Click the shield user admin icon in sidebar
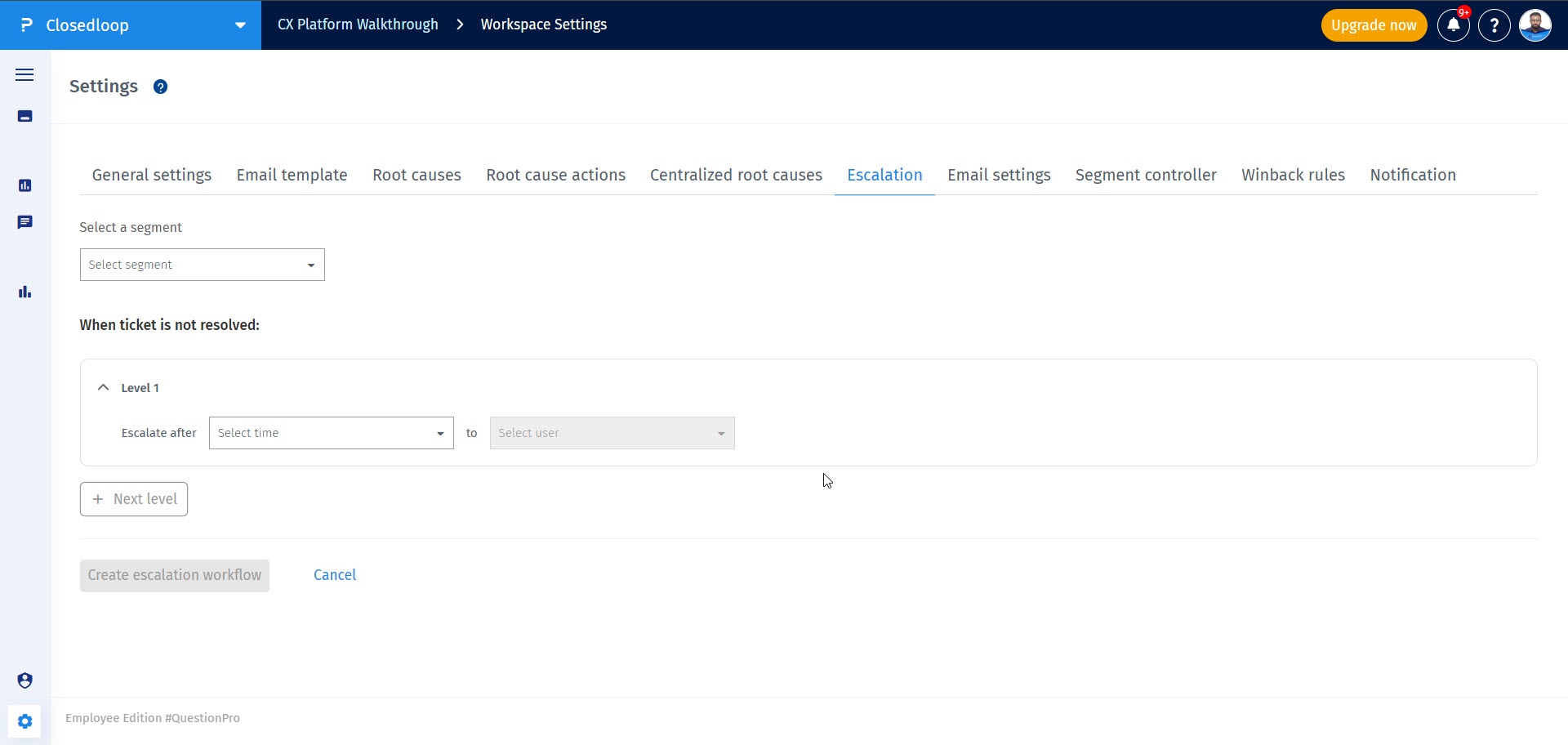The image size is (1568, 745). [x=24, y=680]
